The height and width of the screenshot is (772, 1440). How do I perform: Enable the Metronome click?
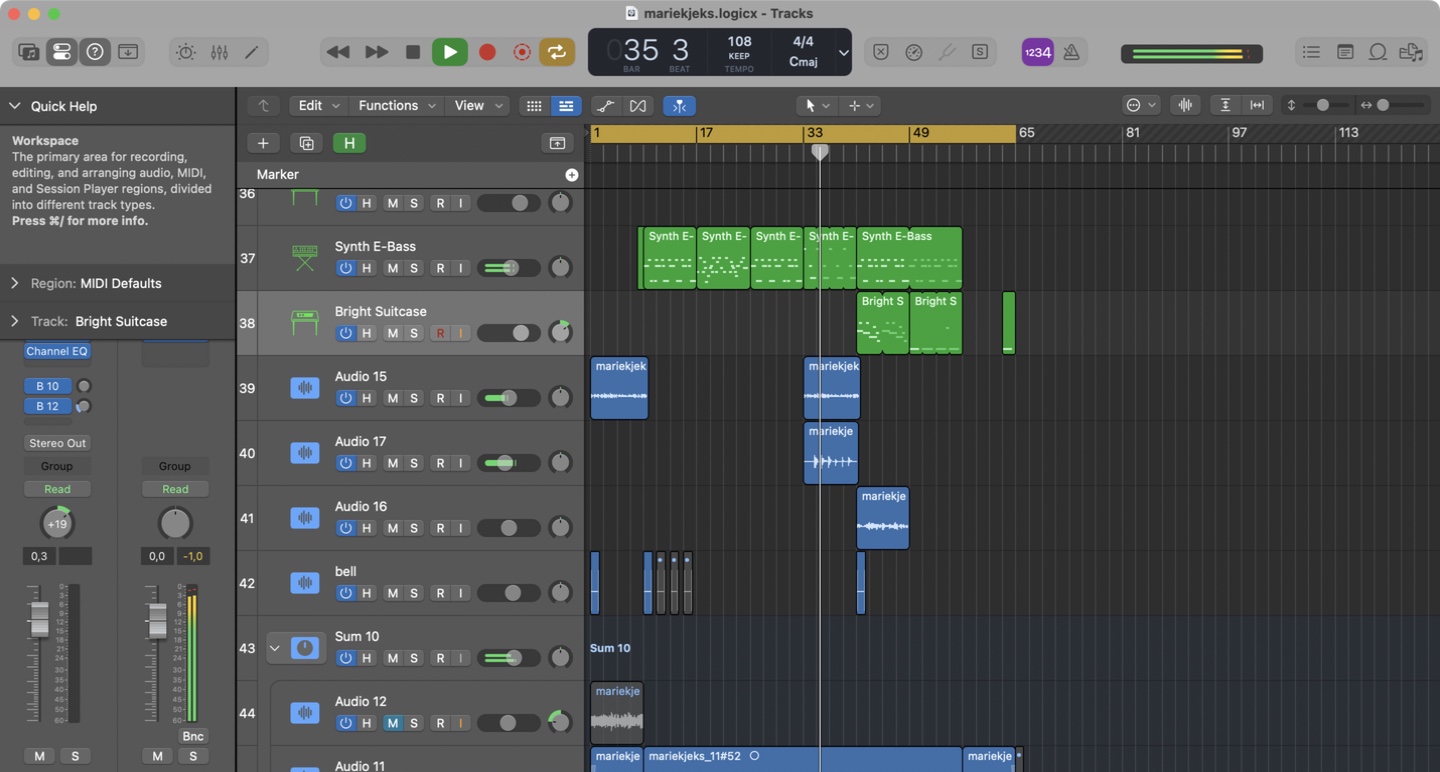[x=1071, y=52]
